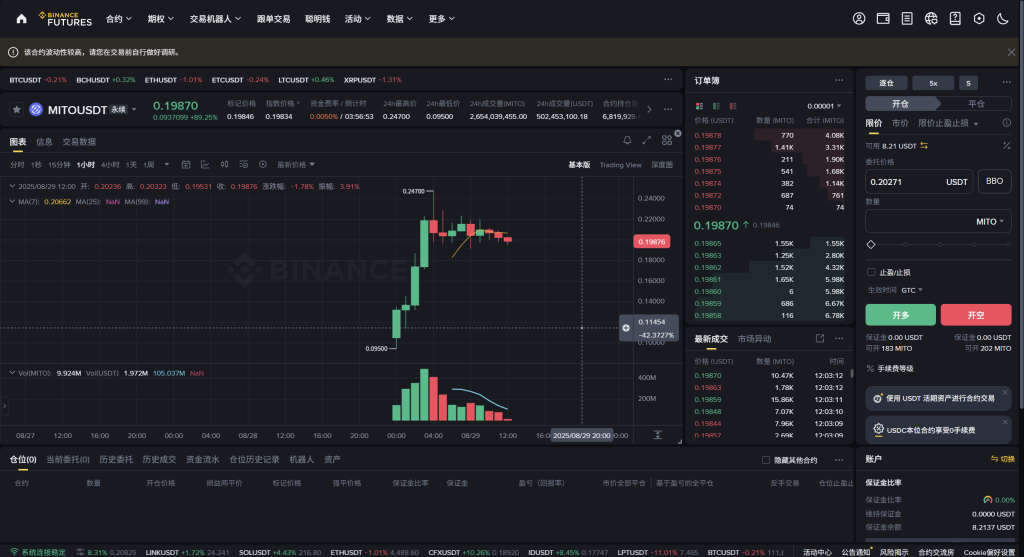
Task: Open the help question-mark icon in the header
Action: pyautogui.click(x=955, y=19)
